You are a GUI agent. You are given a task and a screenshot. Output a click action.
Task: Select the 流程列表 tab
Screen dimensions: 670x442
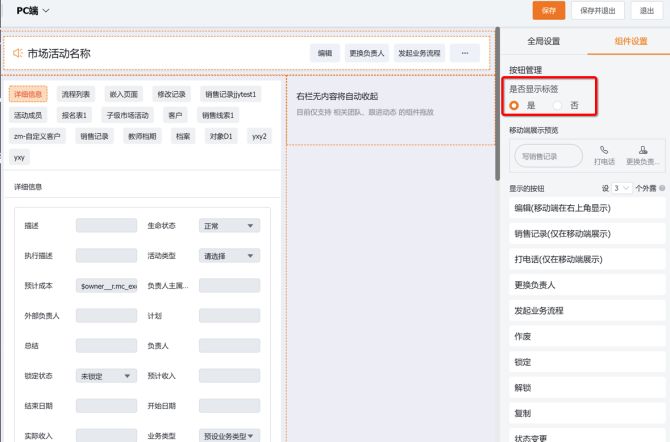[x=75, y=95]
